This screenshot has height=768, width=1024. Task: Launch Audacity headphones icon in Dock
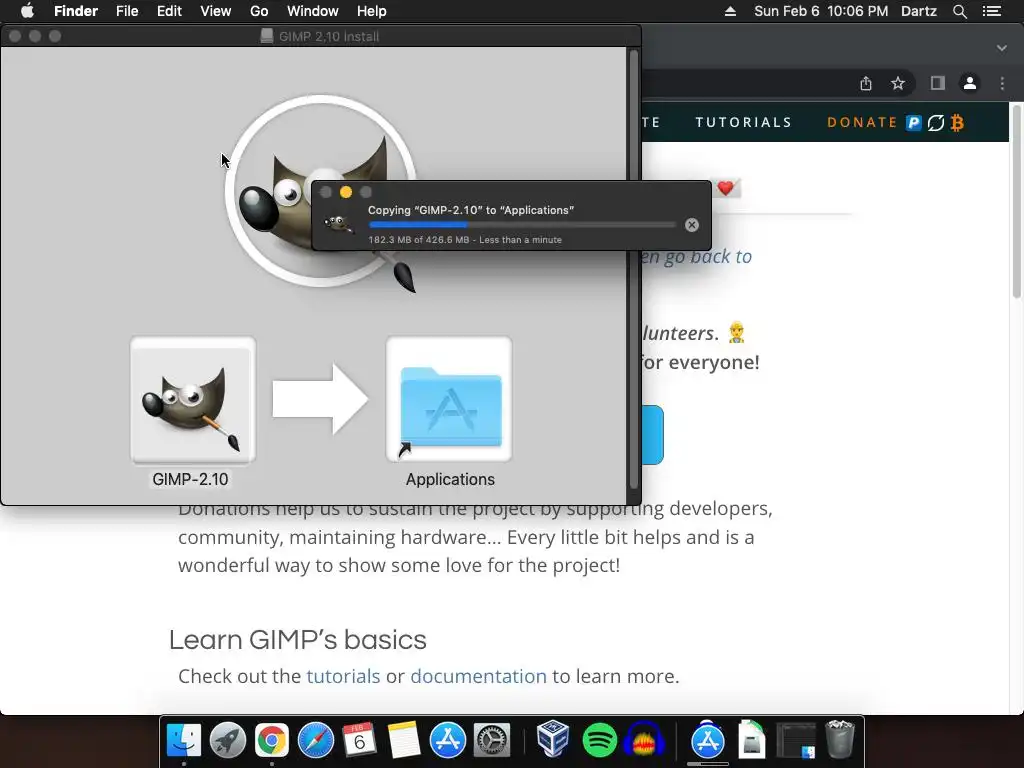point(644,740)
